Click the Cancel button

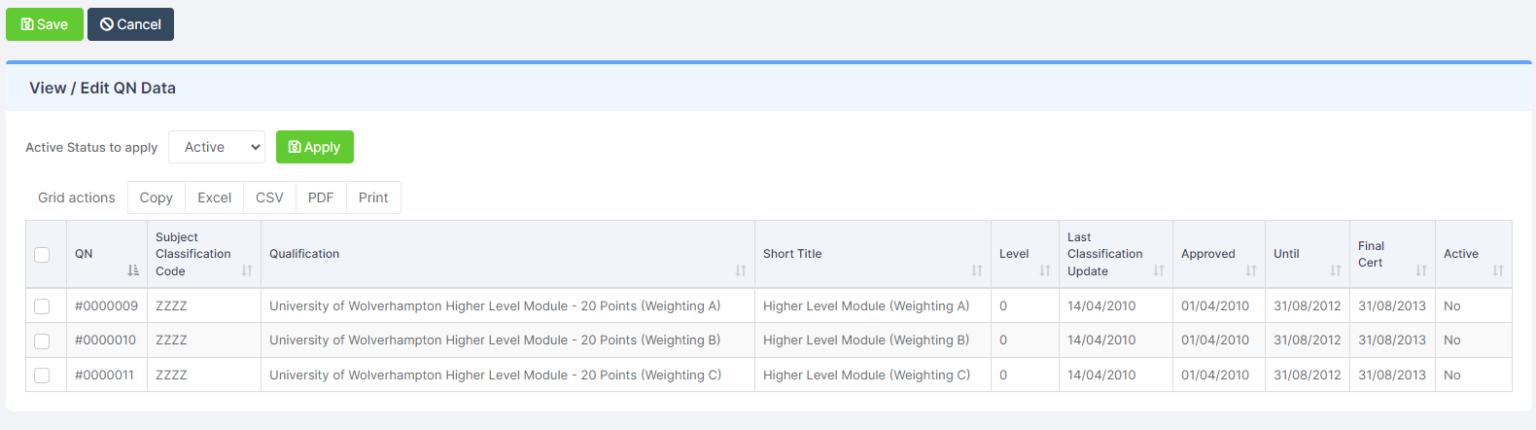[131, 25]
